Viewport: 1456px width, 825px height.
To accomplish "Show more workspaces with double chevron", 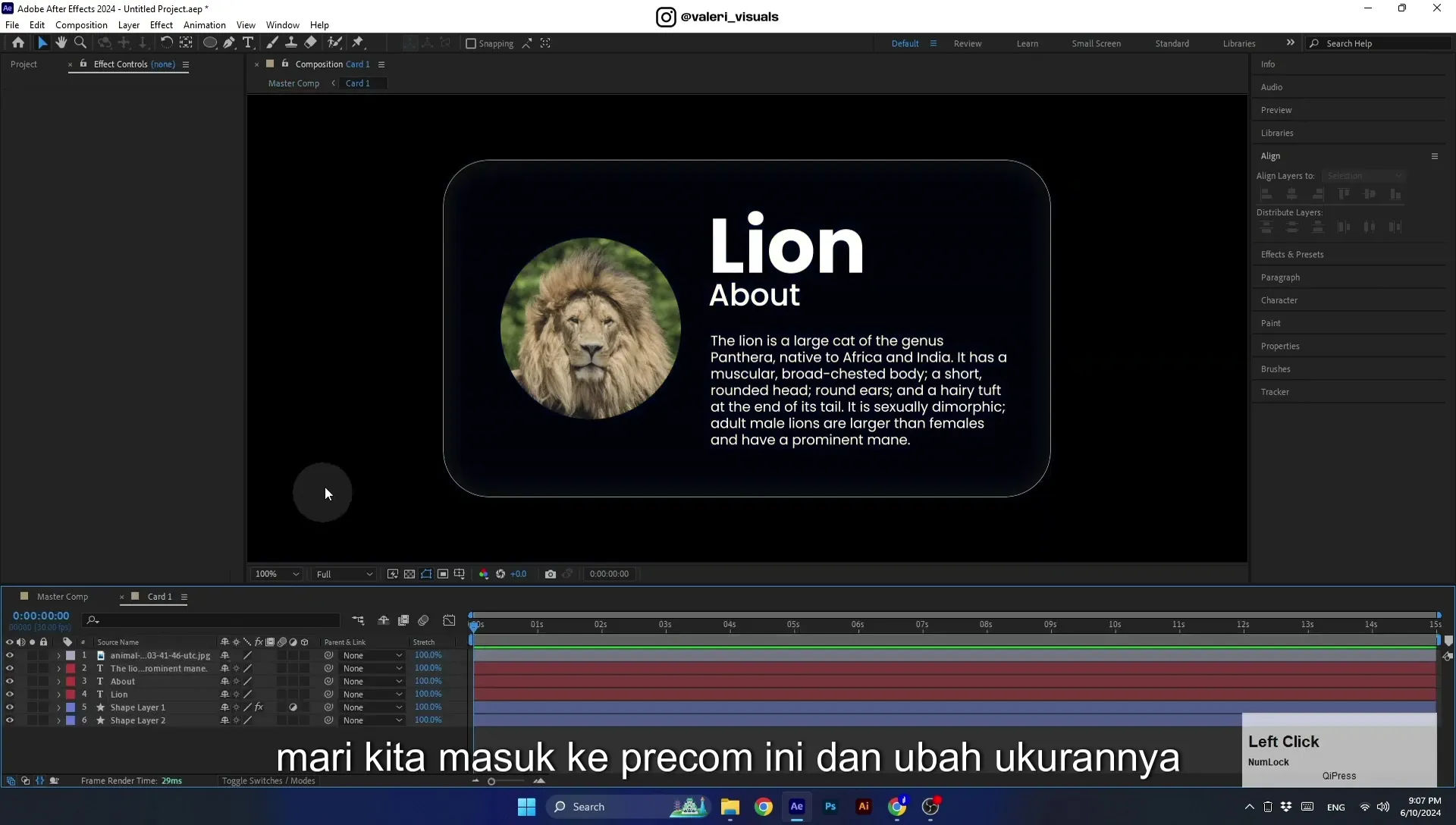I will tap(1290, 43).
